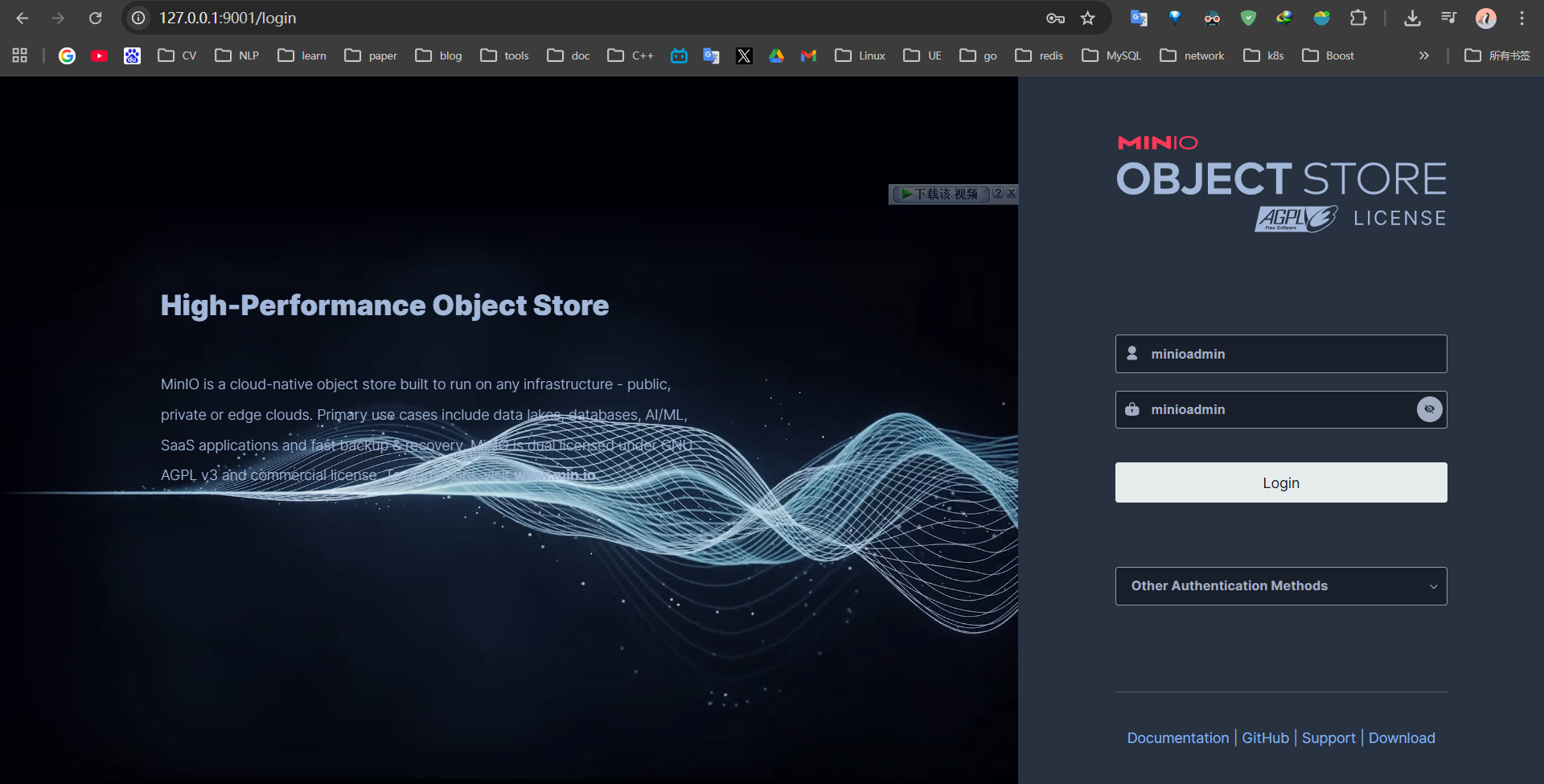The height and width of the screenshot is (784, 1544).
Task: Expand Other Authentication Methods dropdown
Action: 1281,586
